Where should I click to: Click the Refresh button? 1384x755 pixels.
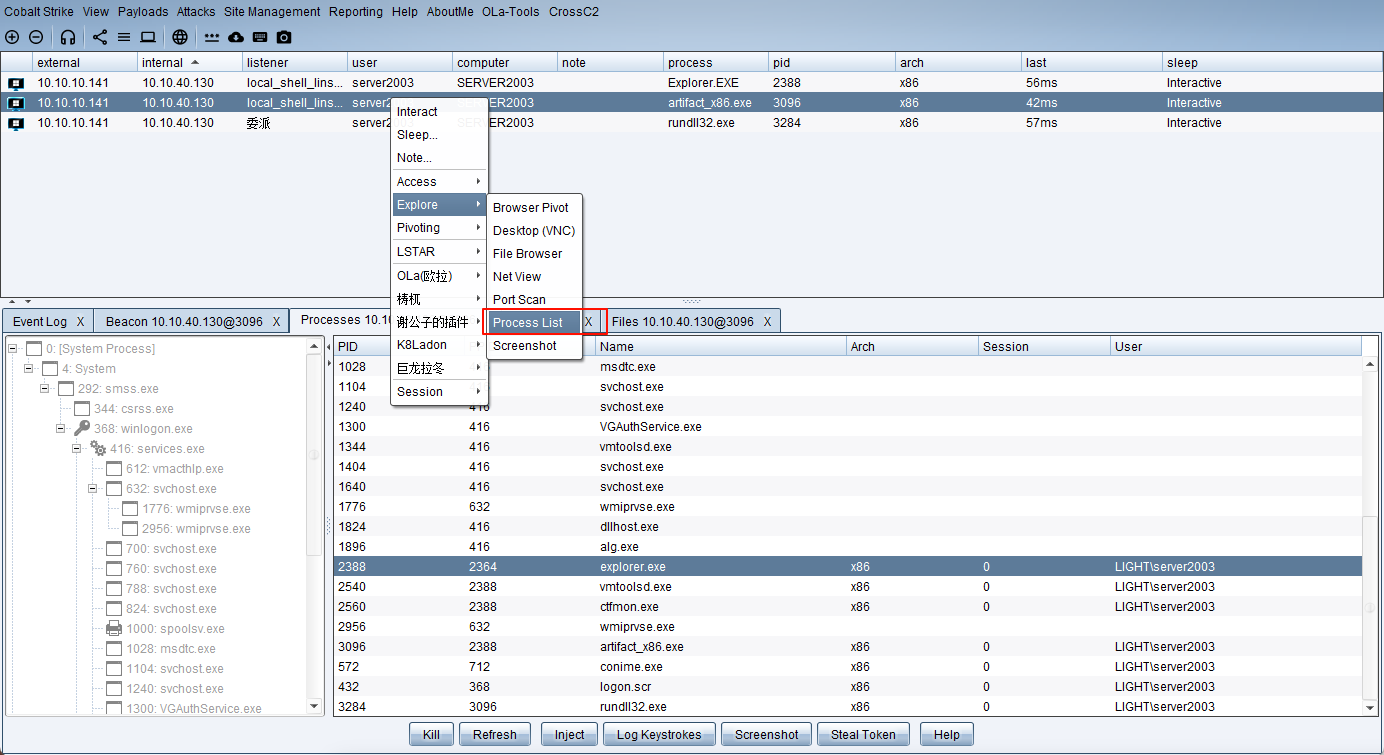click(495, 735)
